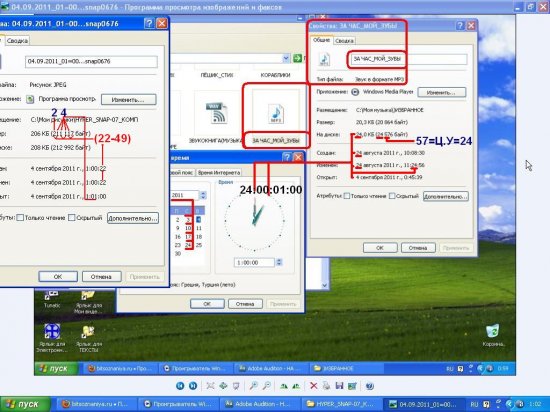Select the Ярлык для ТЕКСТЫ desktop shortcut

pos(88,339)
